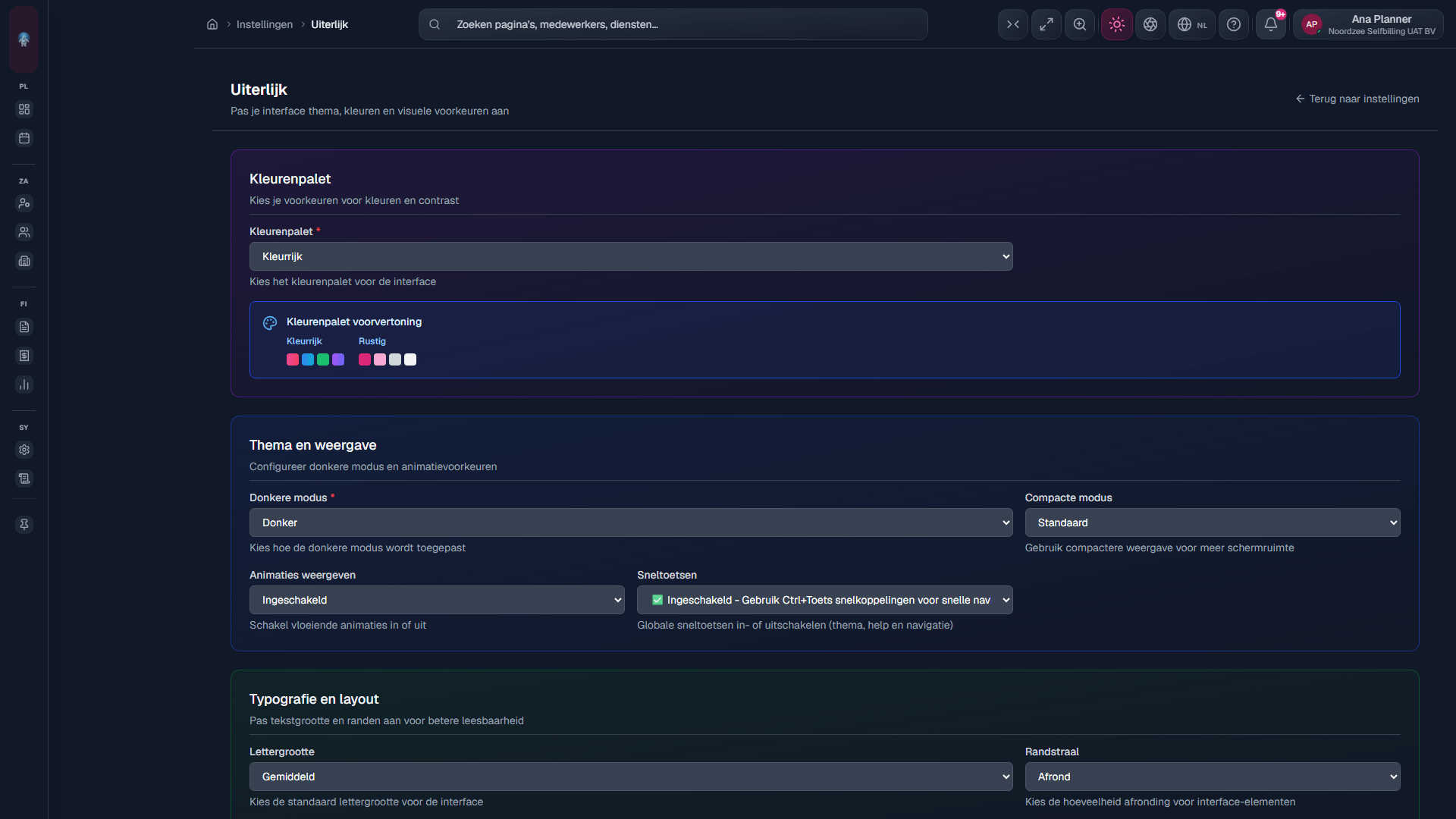This screenshot has width=1456, height=819.
Task: Click the FI section label in sidebar
Action: pos(24,304)
